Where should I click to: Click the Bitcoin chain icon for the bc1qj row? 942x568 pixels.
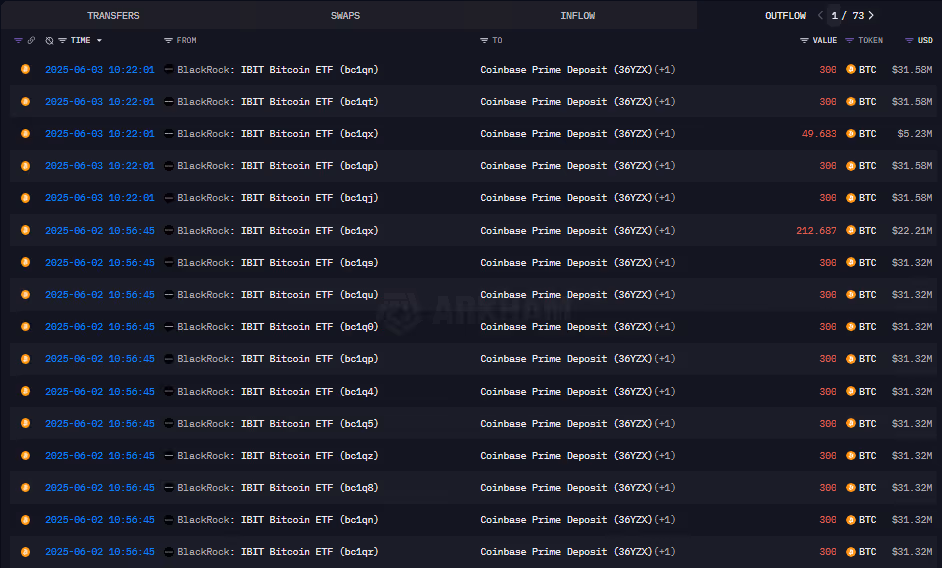tap(25, 197)
